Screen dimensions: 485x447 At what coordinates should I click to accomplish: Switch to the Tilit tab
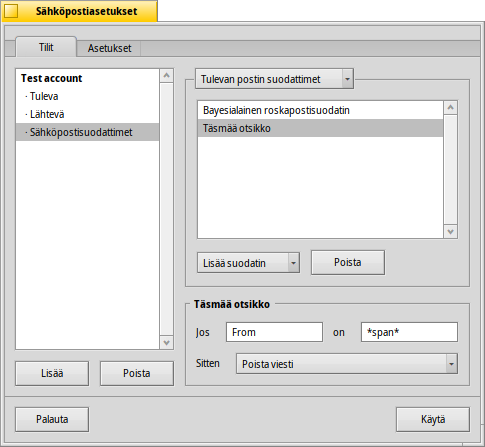46,47
